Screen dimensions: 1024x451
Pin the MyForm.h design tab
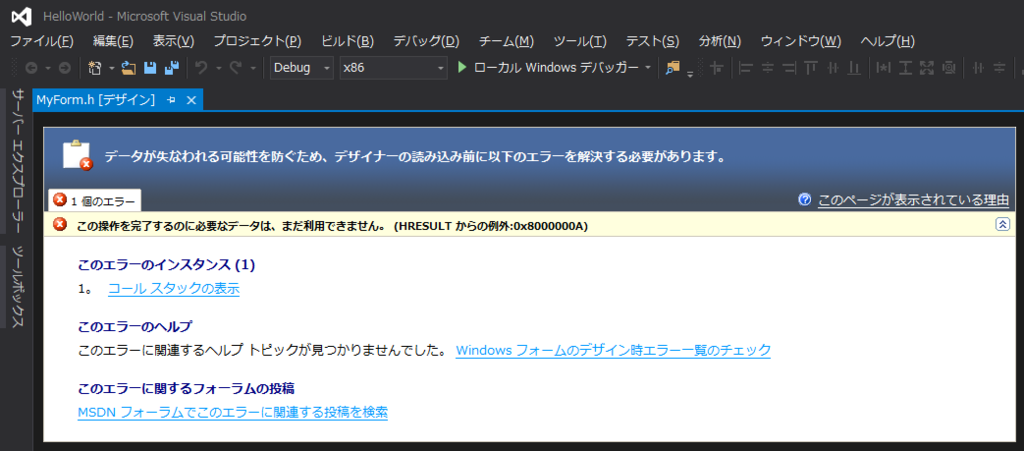coord(172,100)
